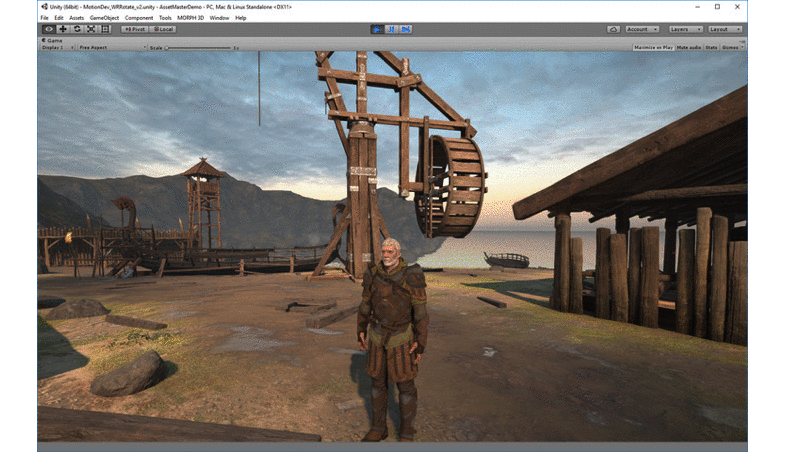Open the Free Aspect dropdown
Viewport: 785px width, 452px height.
(x=112, y=47)
